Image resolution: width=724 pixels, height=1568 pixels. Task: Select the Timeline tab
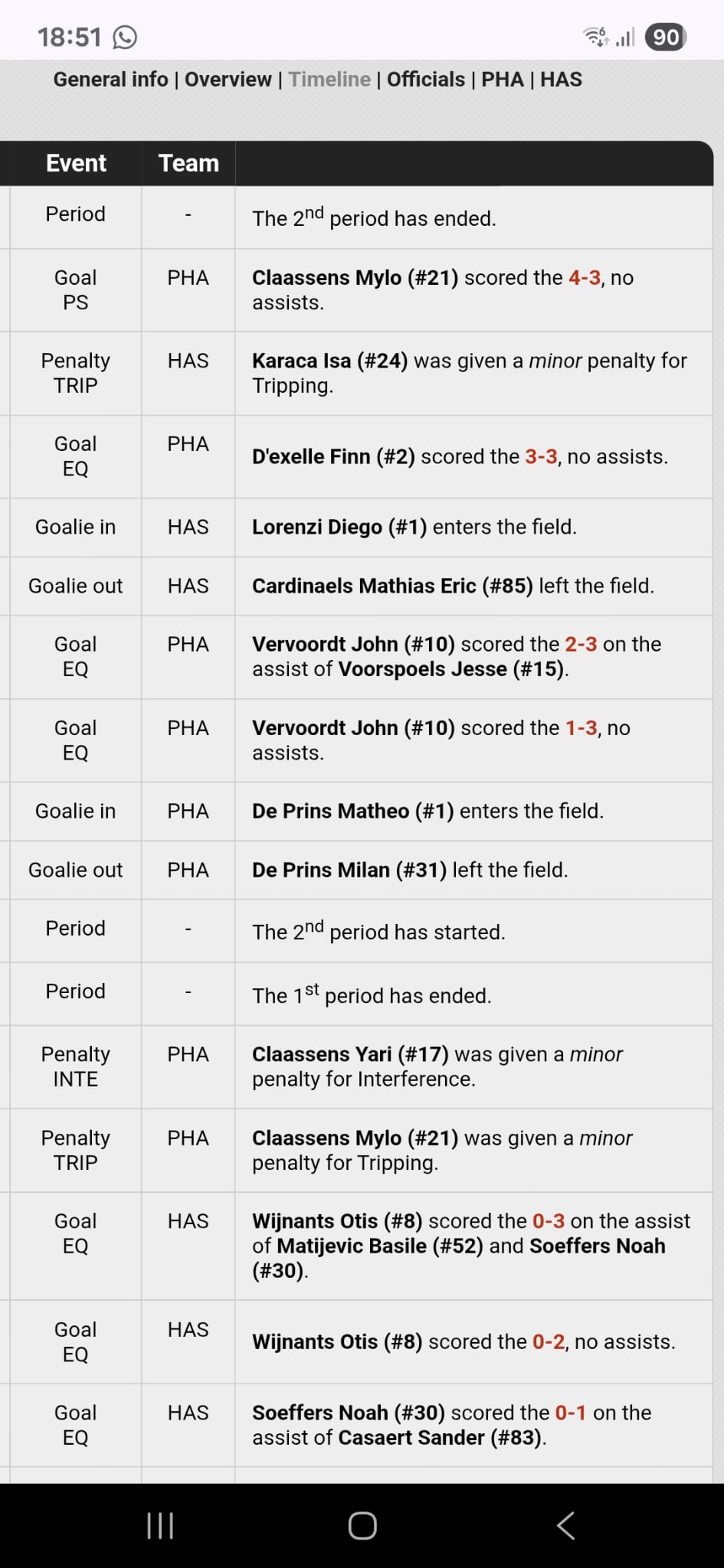coord(329,80)
